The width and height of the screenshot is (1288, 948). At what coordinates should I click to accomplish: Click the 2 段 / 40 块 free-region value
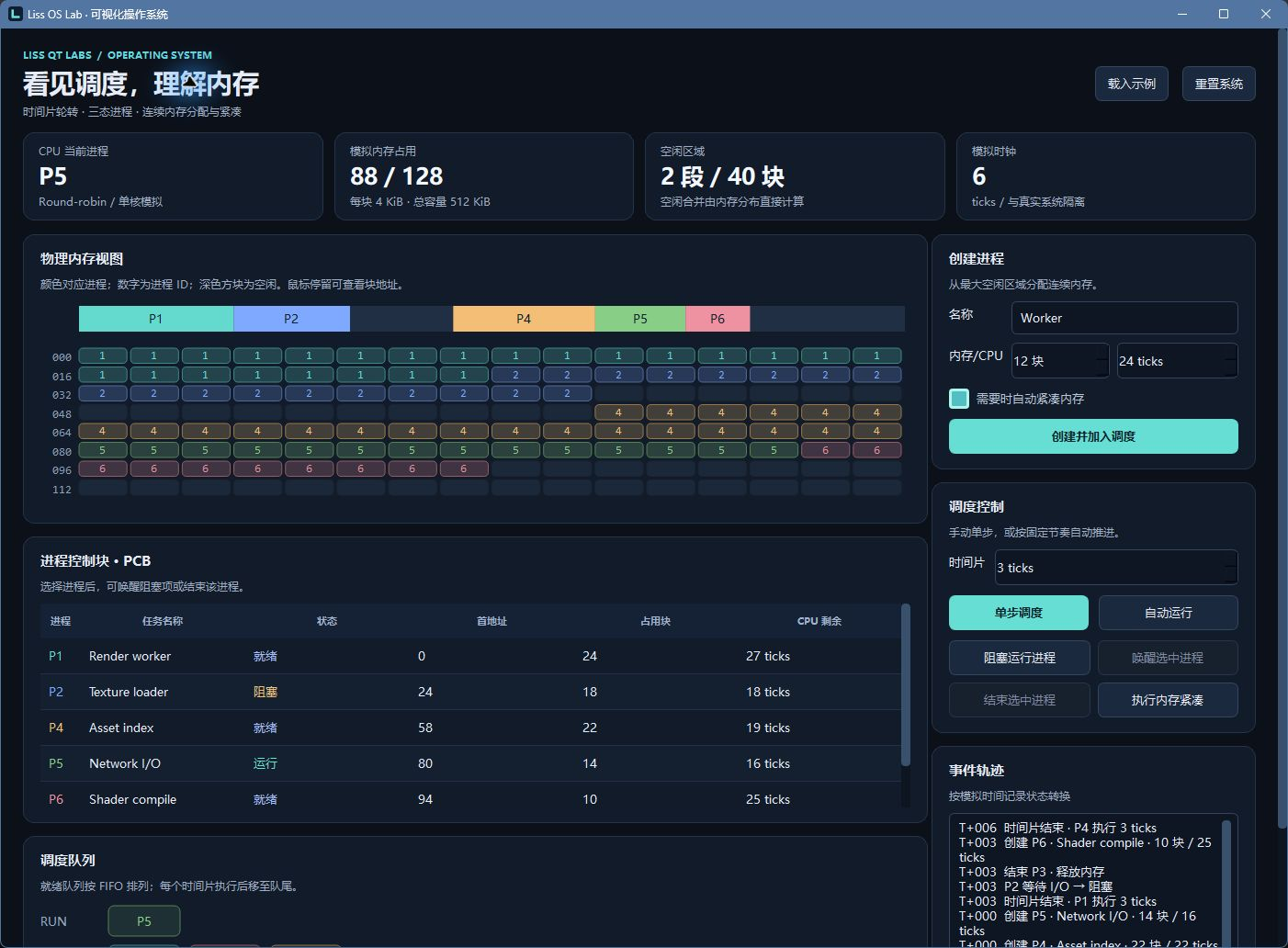tap(723, 176)
